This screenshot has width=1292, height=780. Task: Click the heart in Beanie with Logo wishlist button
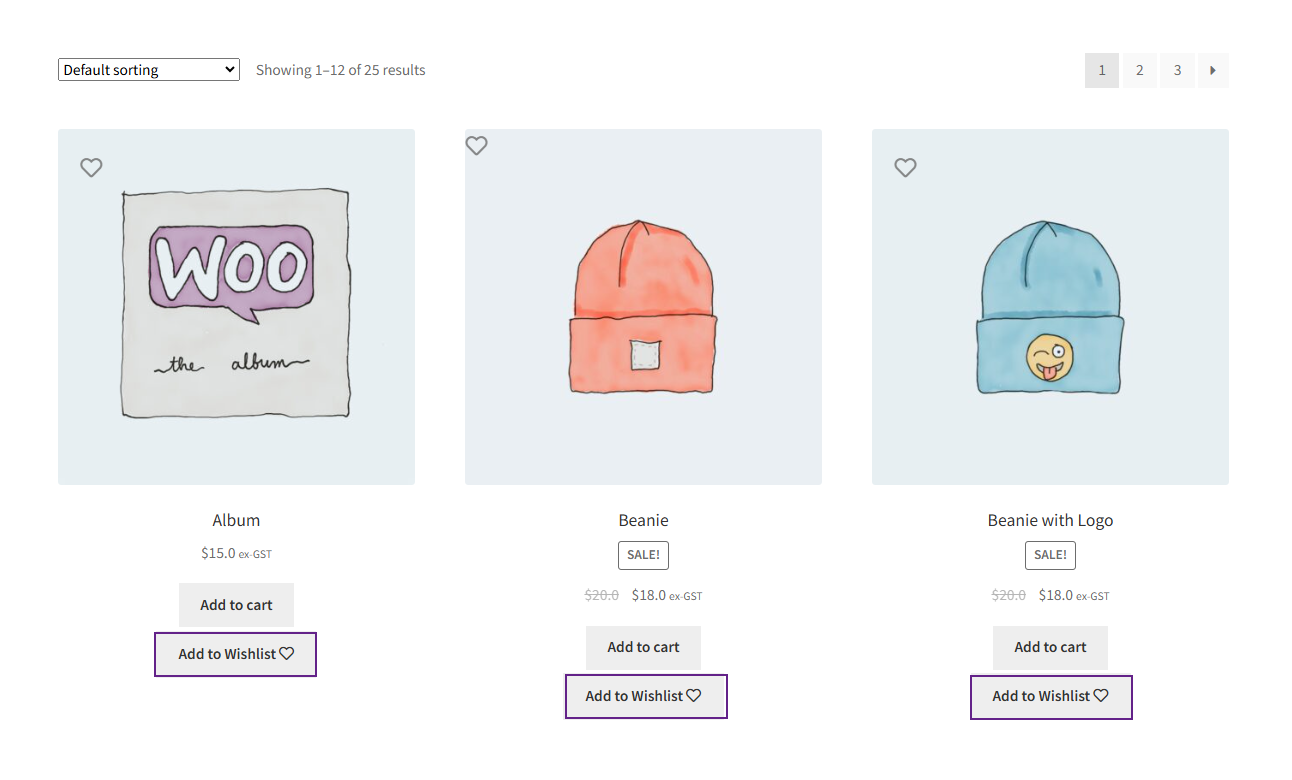tap(1102, 696)
